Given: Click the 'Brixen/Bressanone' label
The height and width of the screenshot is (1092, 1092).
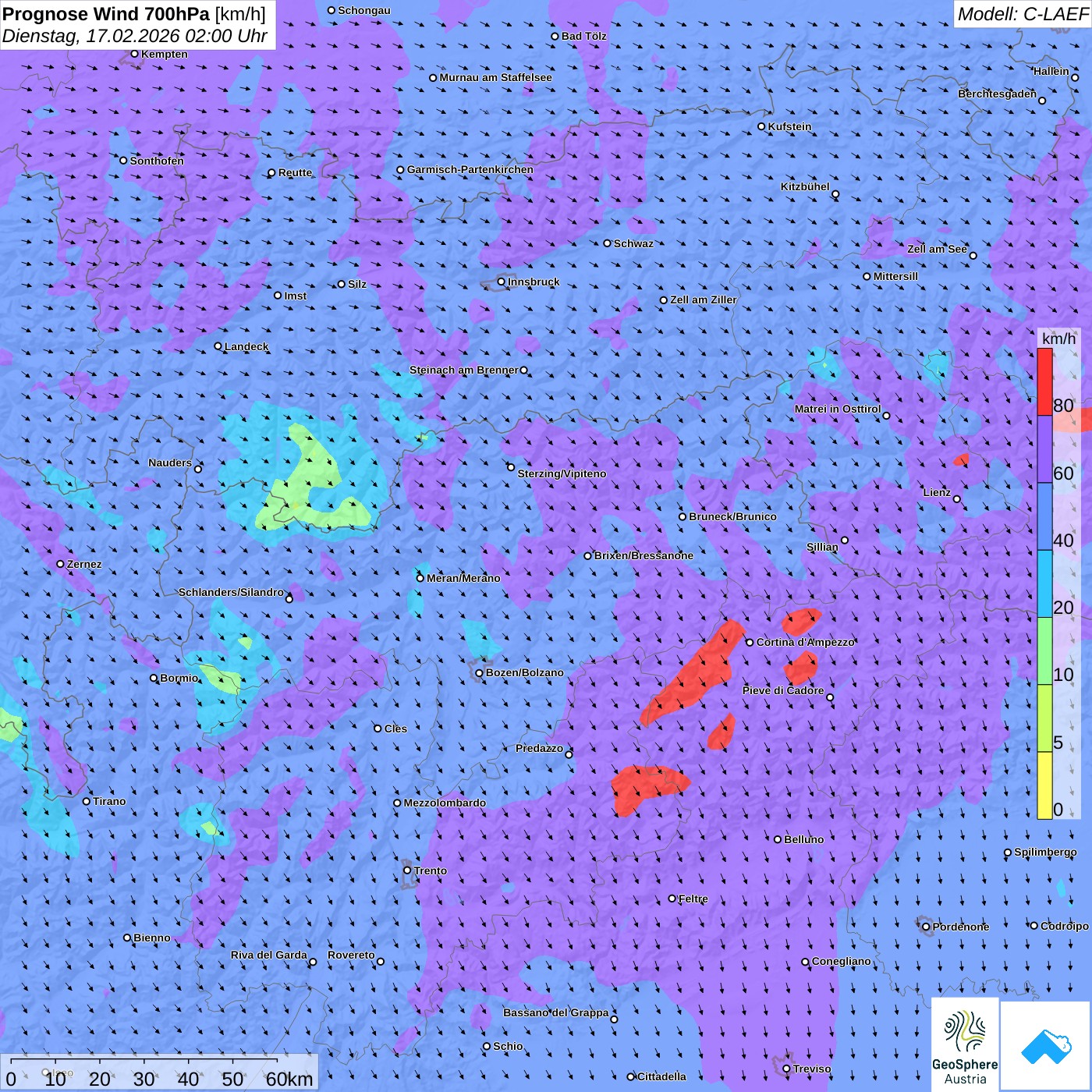Looking at the screenshot, I should click(x=643, y=555).
